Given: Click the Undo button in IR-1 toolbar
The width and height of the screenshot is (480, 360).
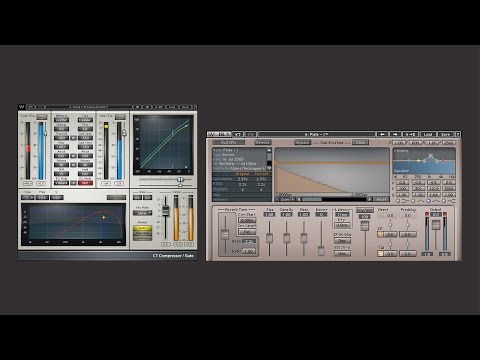Looking at the screenshot, I should (238, 134).
